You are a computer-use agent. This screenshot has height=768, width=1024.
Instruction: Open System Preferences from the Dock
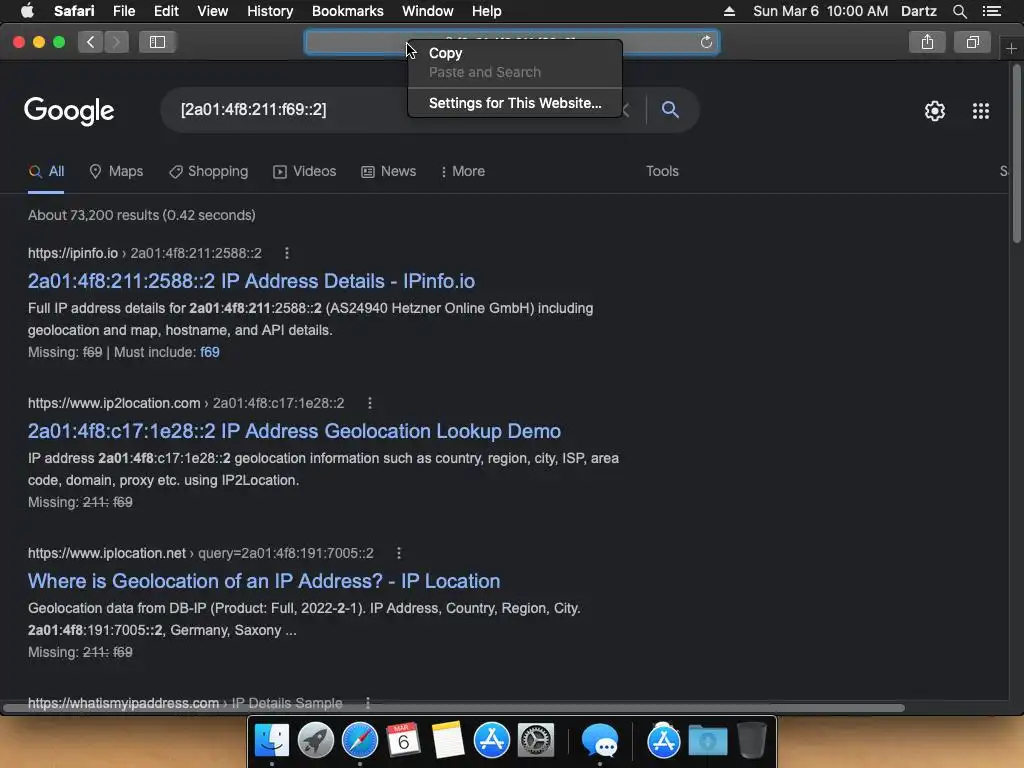point(536,741)
